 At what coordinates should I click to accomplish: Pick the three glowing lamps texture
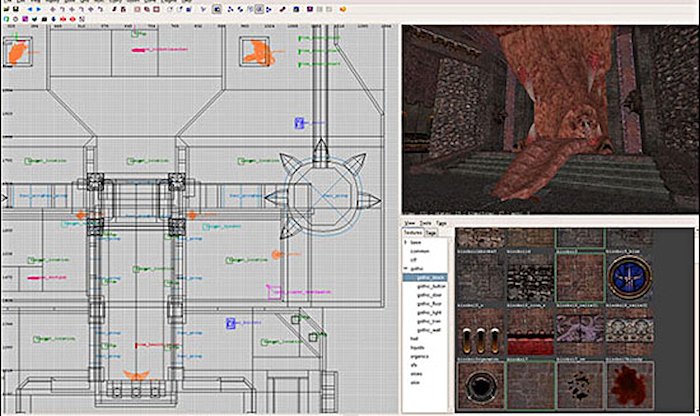pyautogui.click(x=480, y=333)
